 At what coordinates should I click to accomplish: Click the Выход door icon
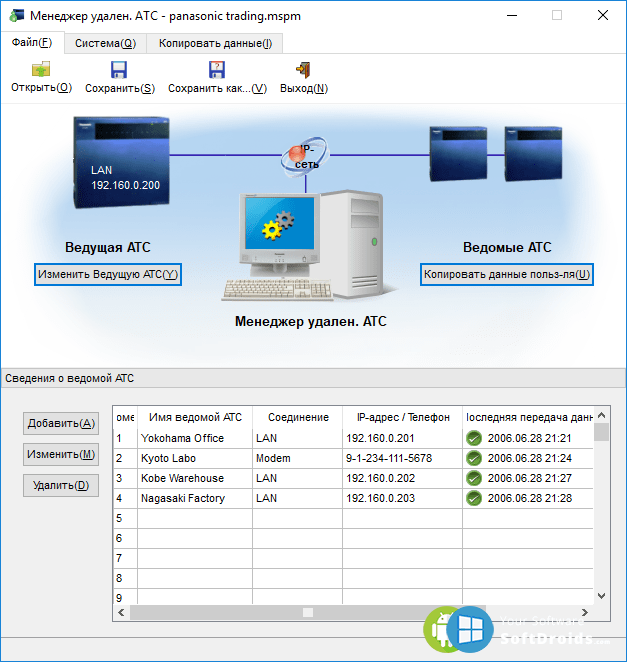click(303, 70)
